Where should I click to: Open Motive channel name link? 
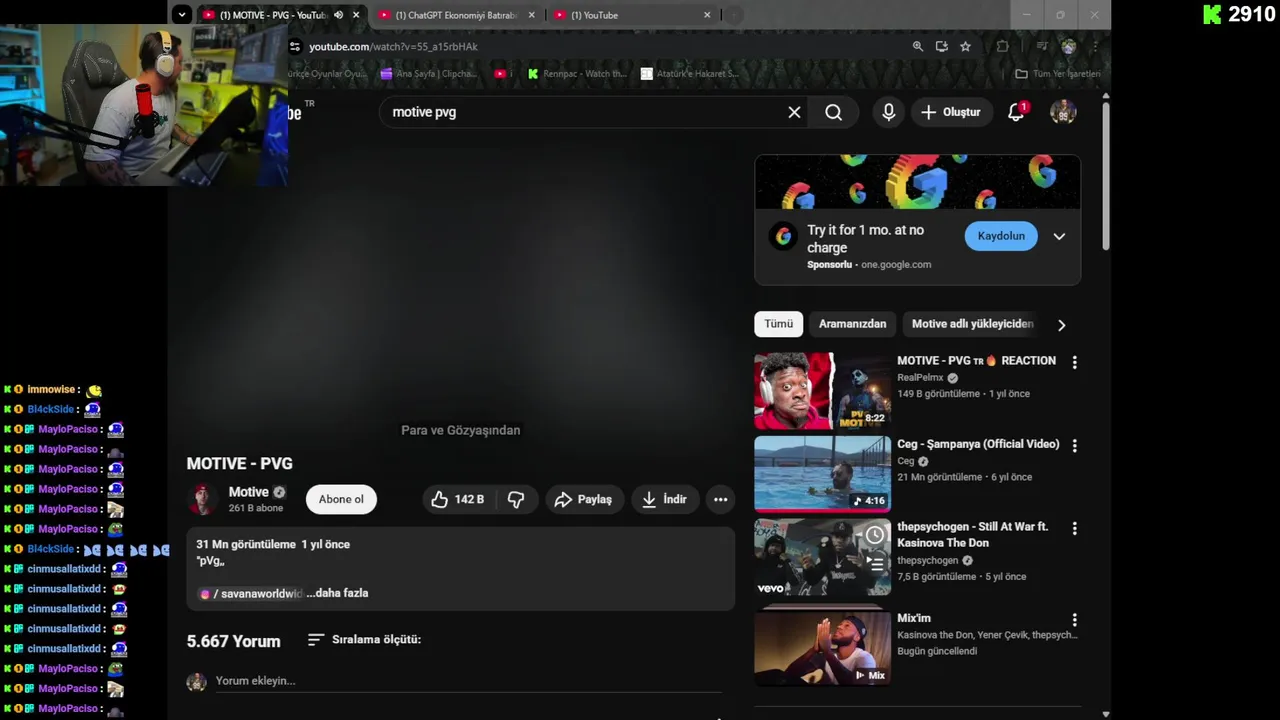point(248,492)
